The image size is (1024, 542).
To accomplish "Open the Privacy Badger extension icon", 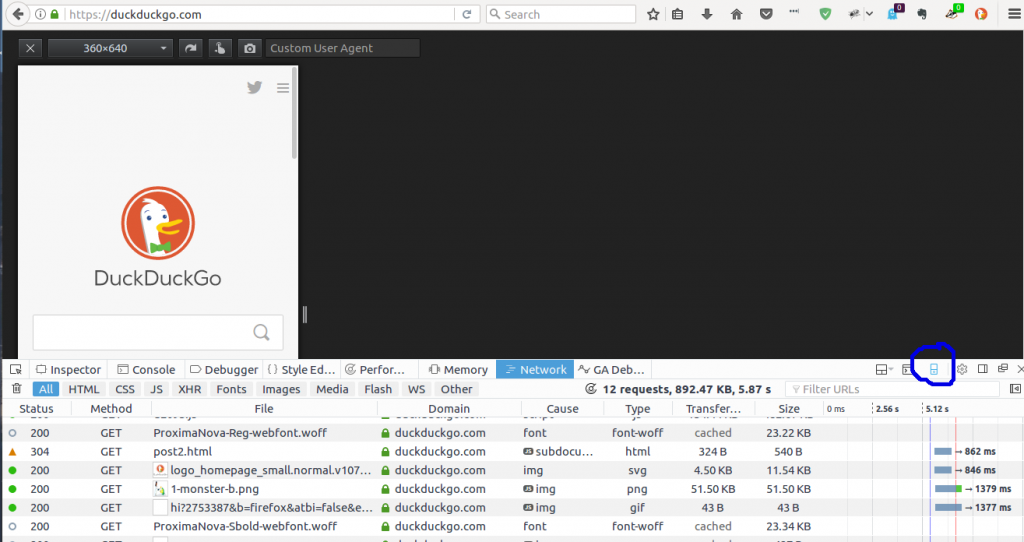I will 953,14.
